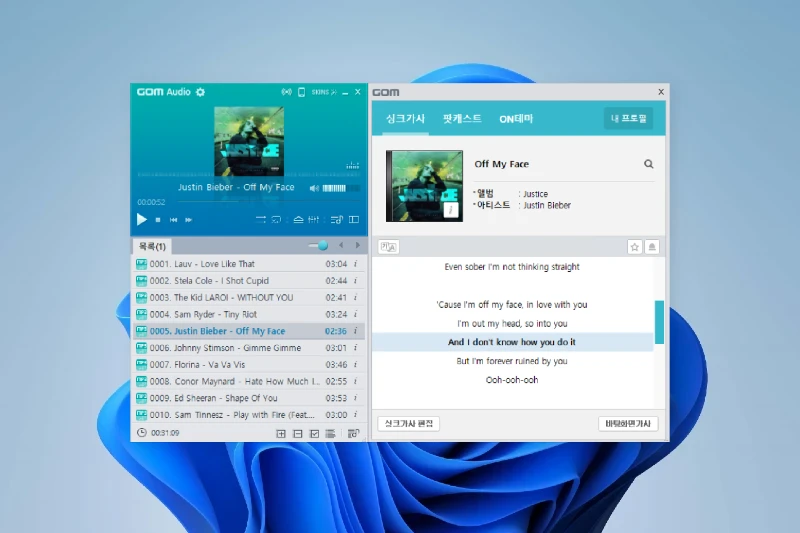Select track 0002 Stela Cole - I Shot Cupid
This screenshot has height=533, width=800.
(248, 281)
